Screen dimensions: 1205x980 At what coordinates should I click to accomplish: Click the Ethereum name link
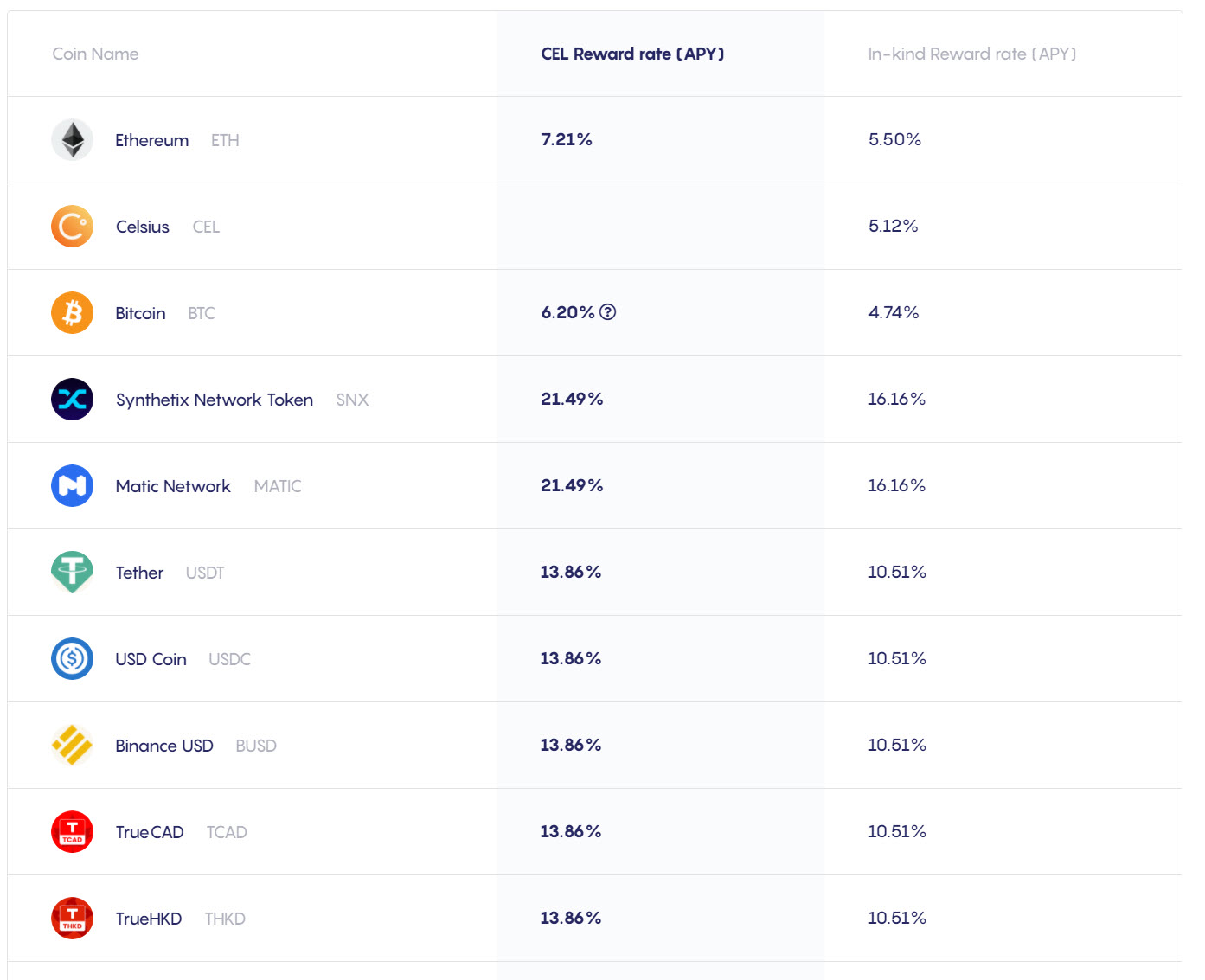151,139
